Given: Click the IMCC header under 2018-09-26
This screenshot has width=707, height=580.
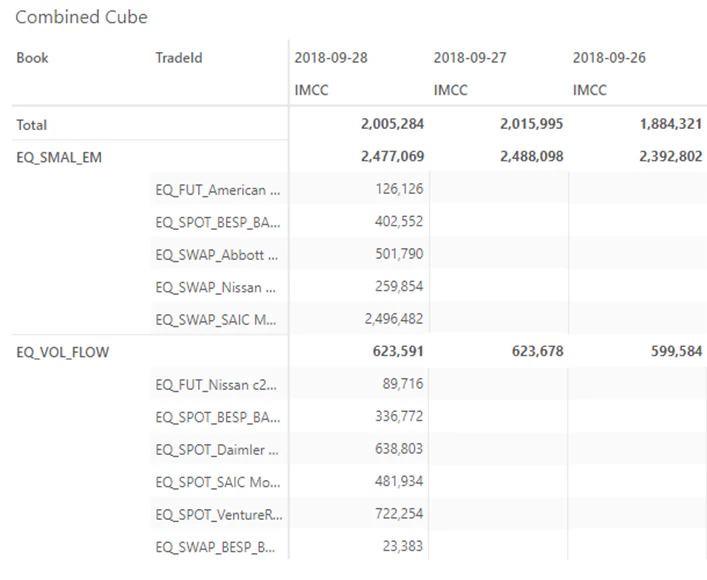Looking at the screenshot, I should 589,90.
